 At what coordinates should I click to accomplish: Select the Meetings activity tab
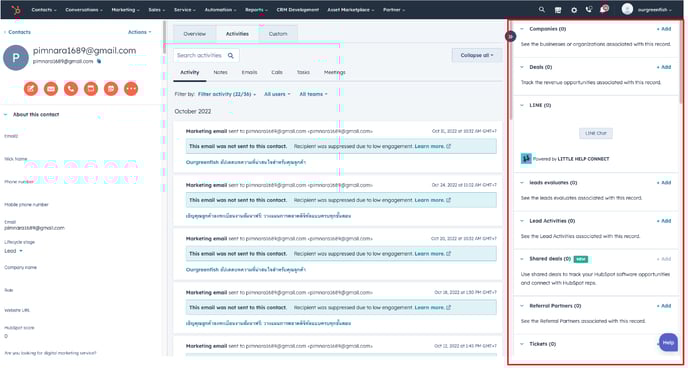(335, 72)
